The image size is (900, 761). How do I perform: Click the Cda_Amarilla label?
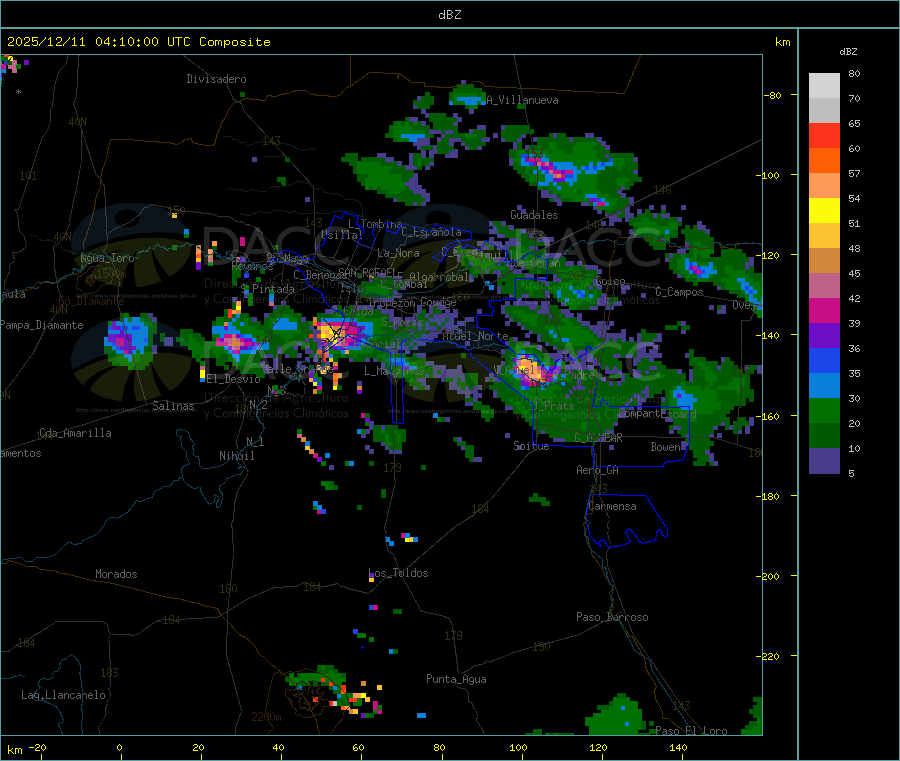[75, 433]
